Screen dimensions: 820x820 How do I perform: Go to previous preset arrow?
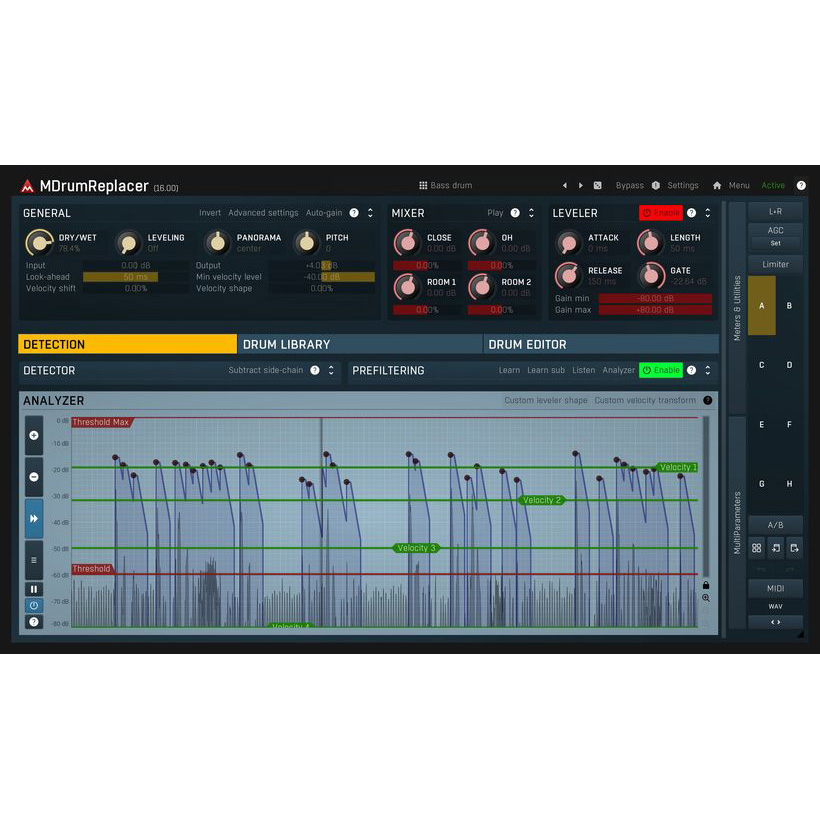(x=565, y=185)
